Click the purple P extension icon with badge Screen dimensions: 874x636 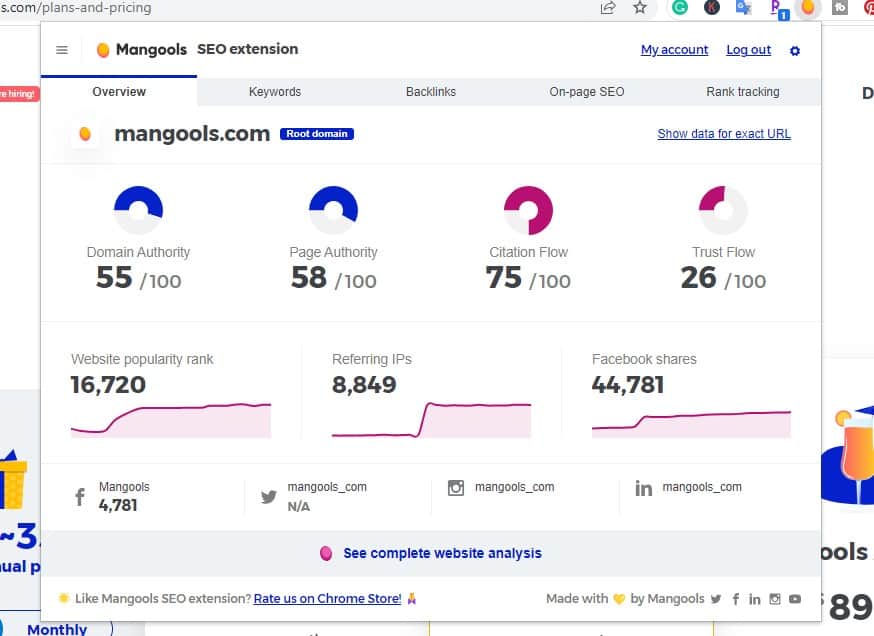(778, 9)
